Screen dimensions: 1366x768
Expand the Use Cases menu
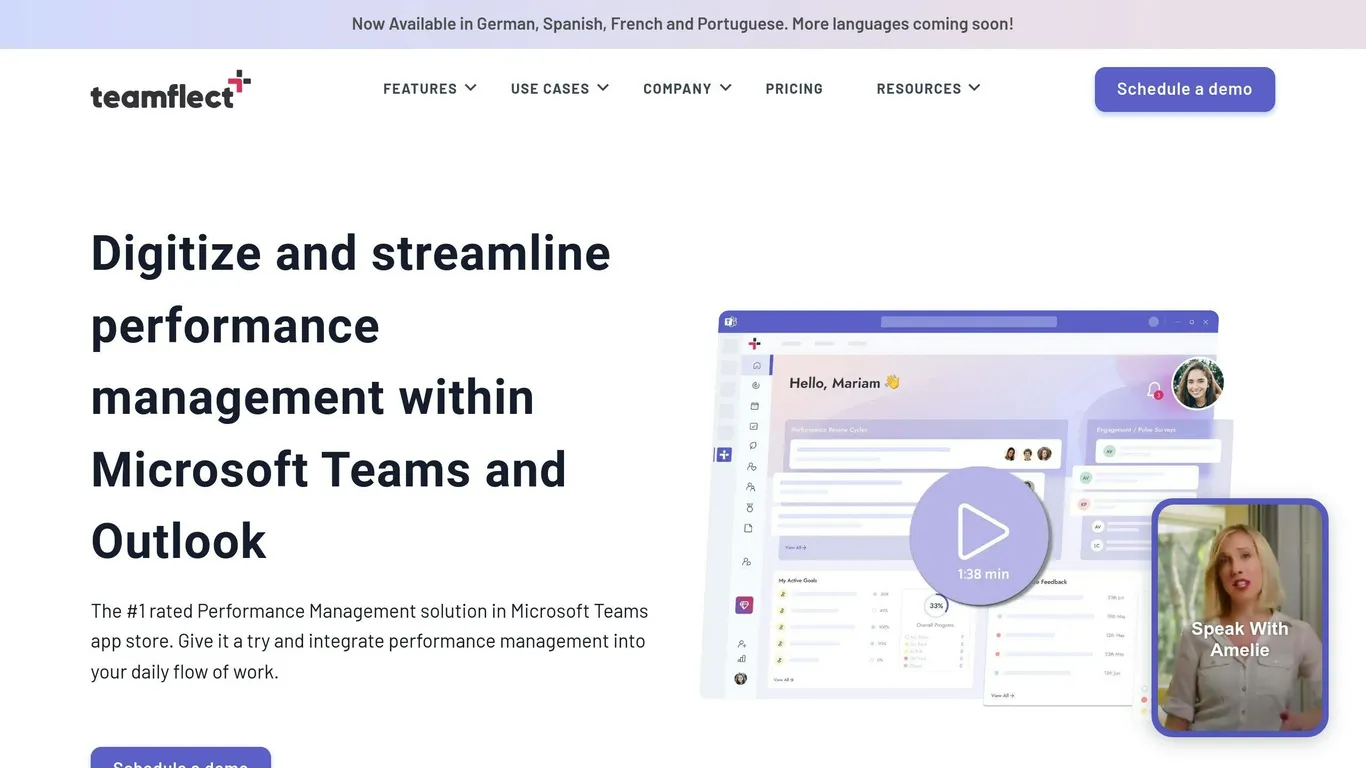tap(560, 89)
